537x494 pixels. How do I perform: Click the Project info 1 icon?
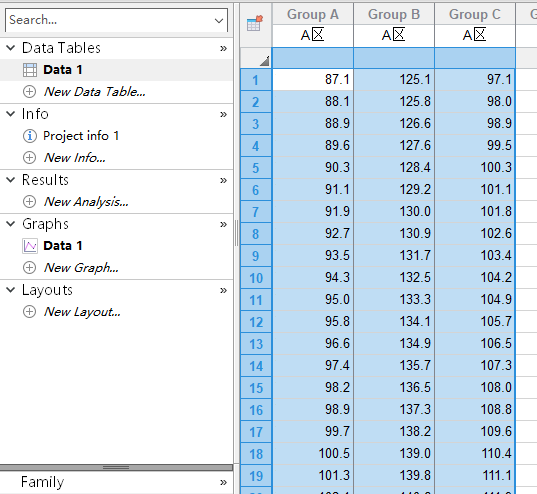pos(29,136)
